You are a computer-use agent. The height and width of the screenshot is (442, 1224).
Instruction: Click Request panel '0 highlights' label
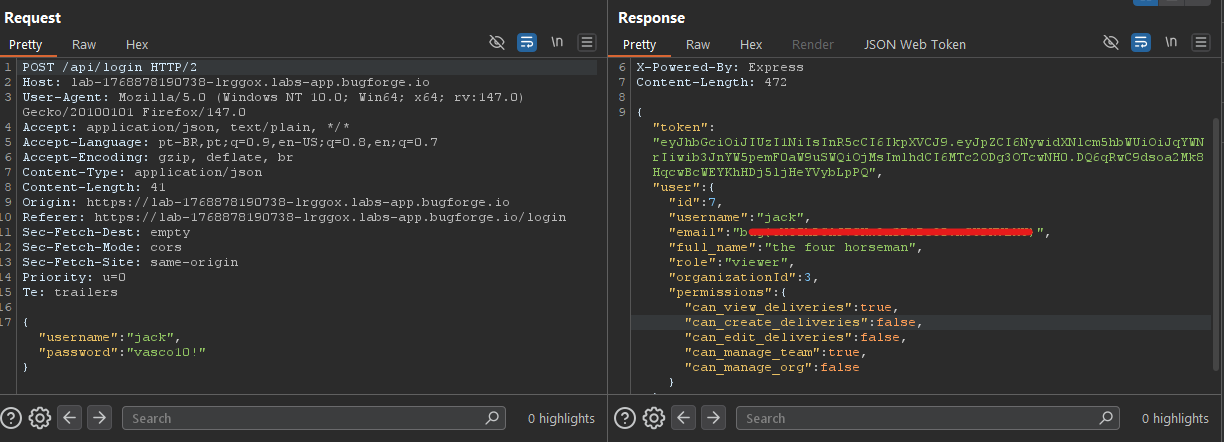click(560, 418)
